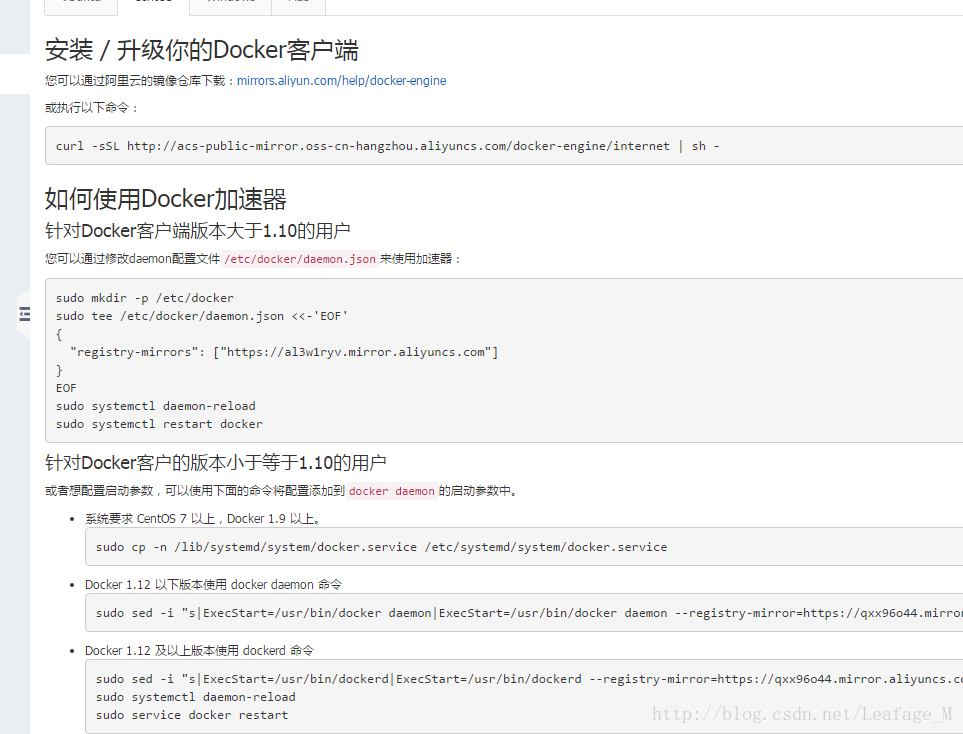Open the mirrors.aliyun.com/help/docker-engine link
963x734 pixels.
(341, 80)
